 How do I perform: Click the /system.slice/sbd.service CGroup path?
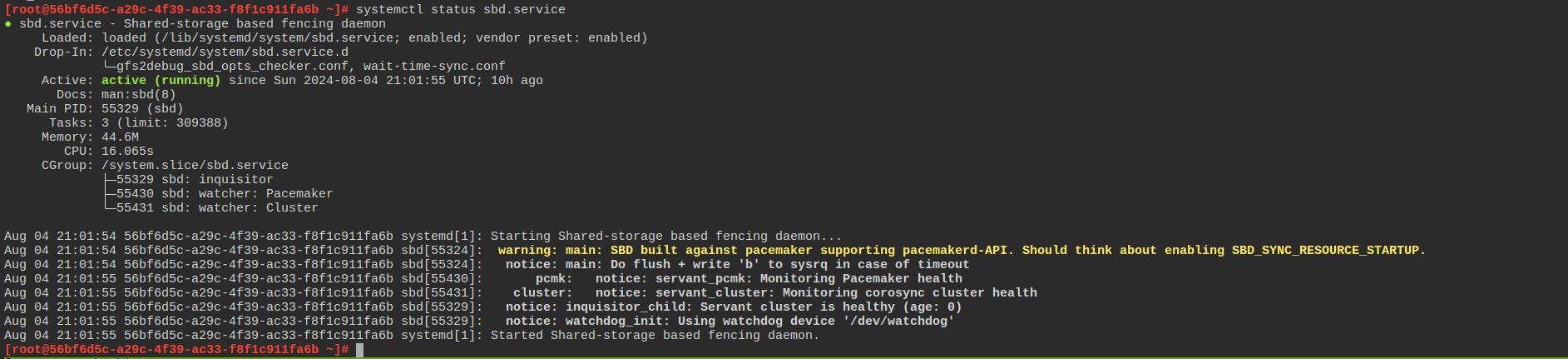tap(195, 165)
